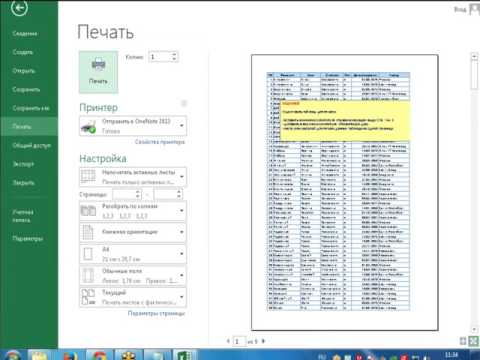This screenshot has height=360, width=480.
Task: Click the print preview page thumbnail
Action: click(345, 193)
